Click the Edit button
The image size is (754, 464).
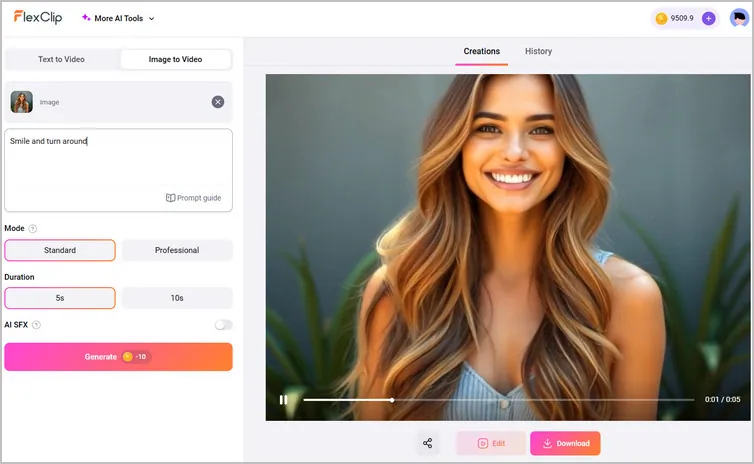pyautogui.click(x=491, y=443)
